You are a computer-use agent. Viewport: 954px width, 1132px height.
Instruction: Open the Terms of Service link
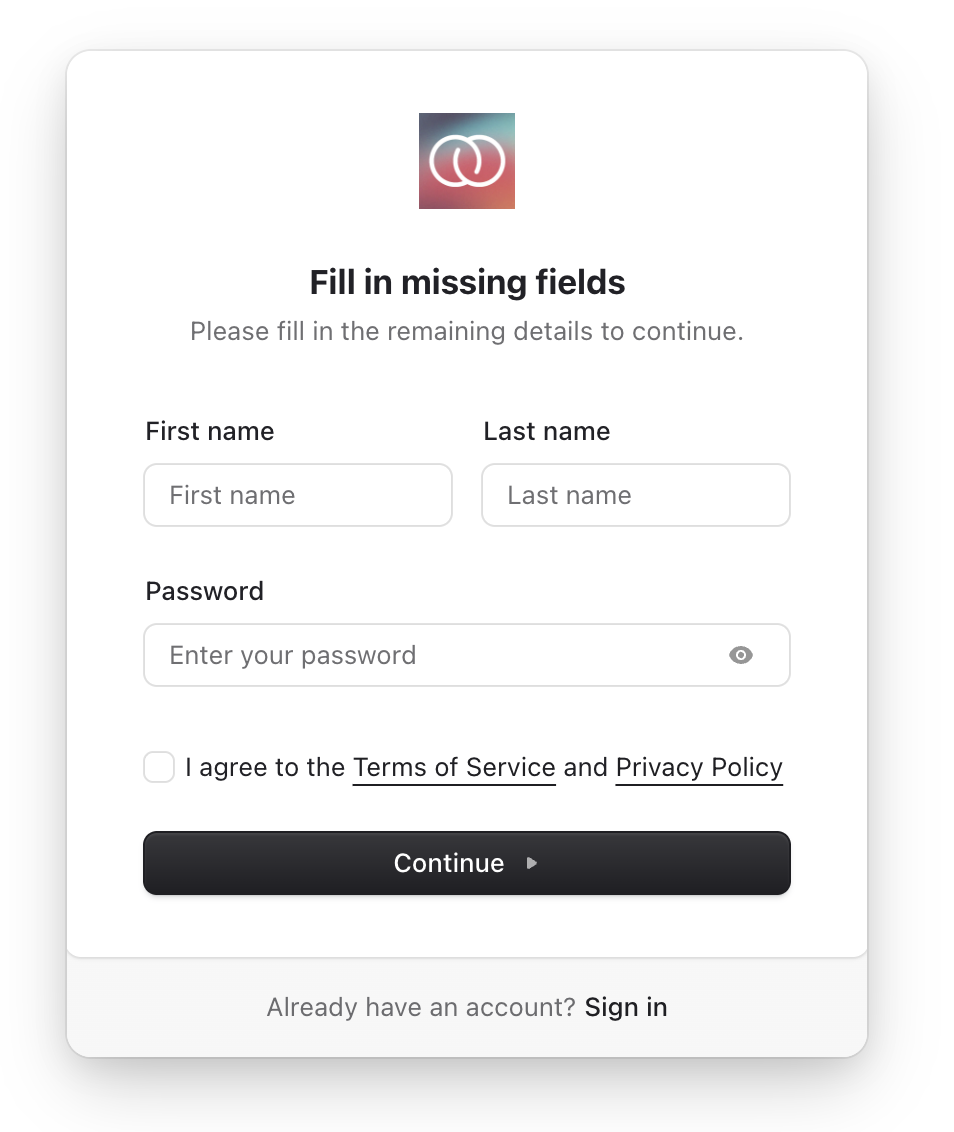coord(454,768)
